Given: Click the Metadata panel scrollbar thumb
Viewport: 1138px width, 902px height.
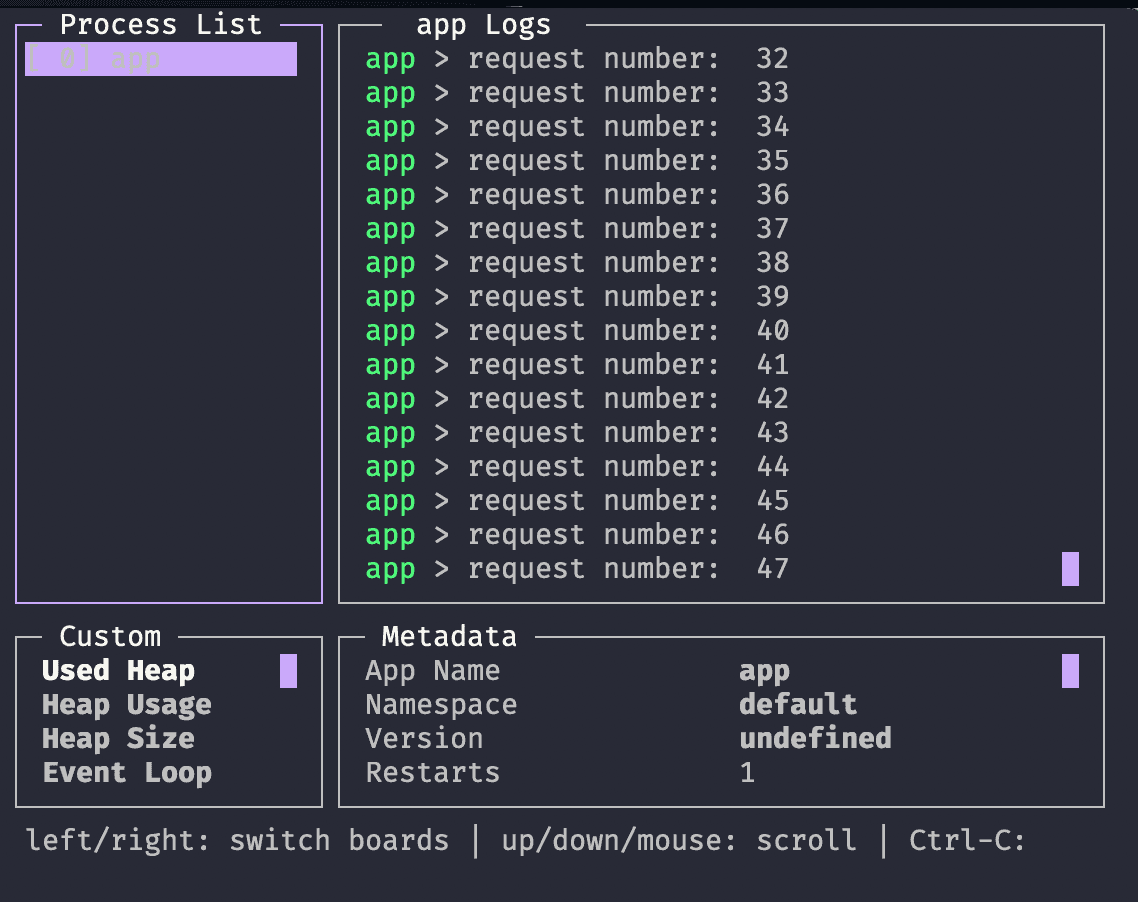Looking at the screenshot, I should point(1070,671).
